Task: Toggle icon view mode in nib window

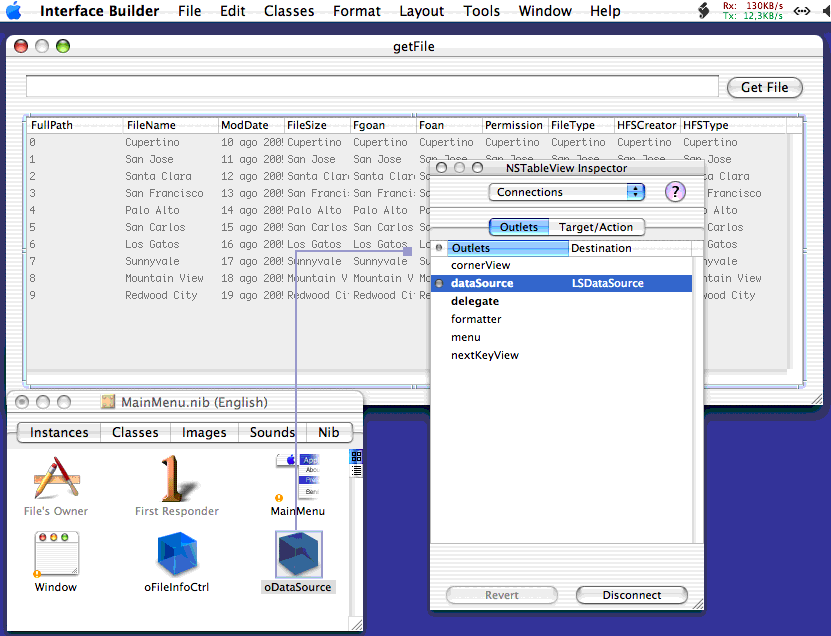Action: 355,457
